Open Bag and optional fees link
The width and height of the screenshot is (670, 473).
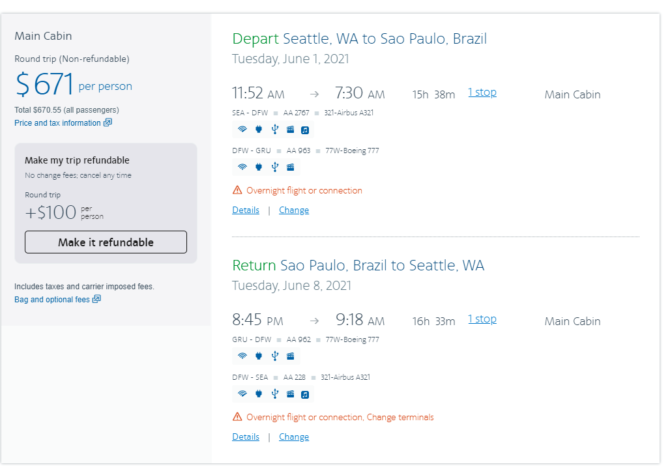coord(52,300)
